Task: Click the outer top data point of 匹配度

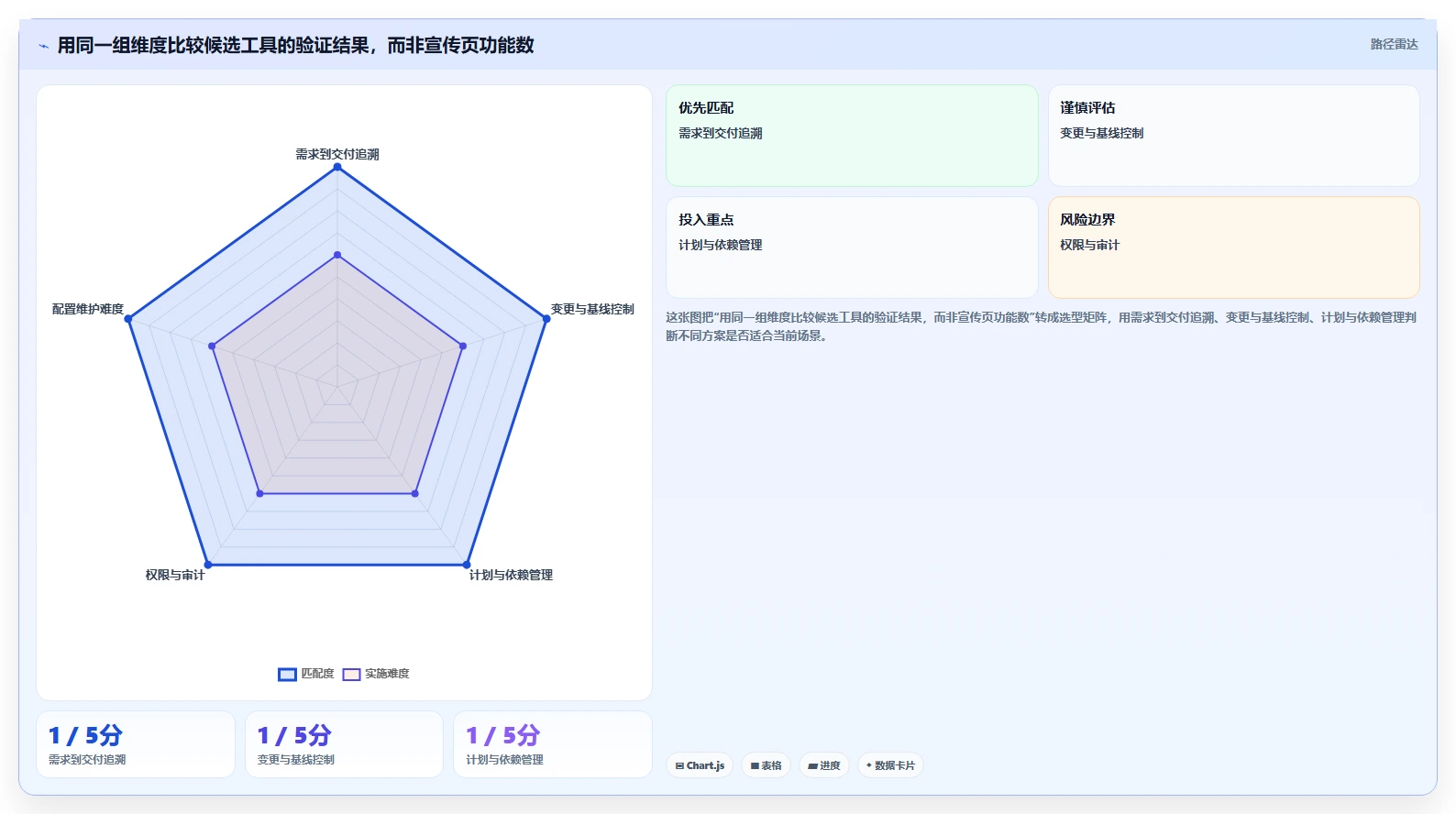Action: click(337, 167)
